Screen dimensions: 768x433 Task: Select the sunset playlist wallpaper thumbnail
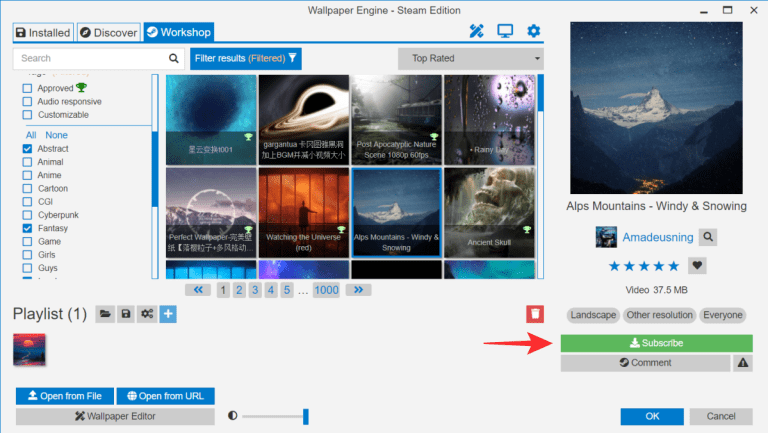click(29, 350)
